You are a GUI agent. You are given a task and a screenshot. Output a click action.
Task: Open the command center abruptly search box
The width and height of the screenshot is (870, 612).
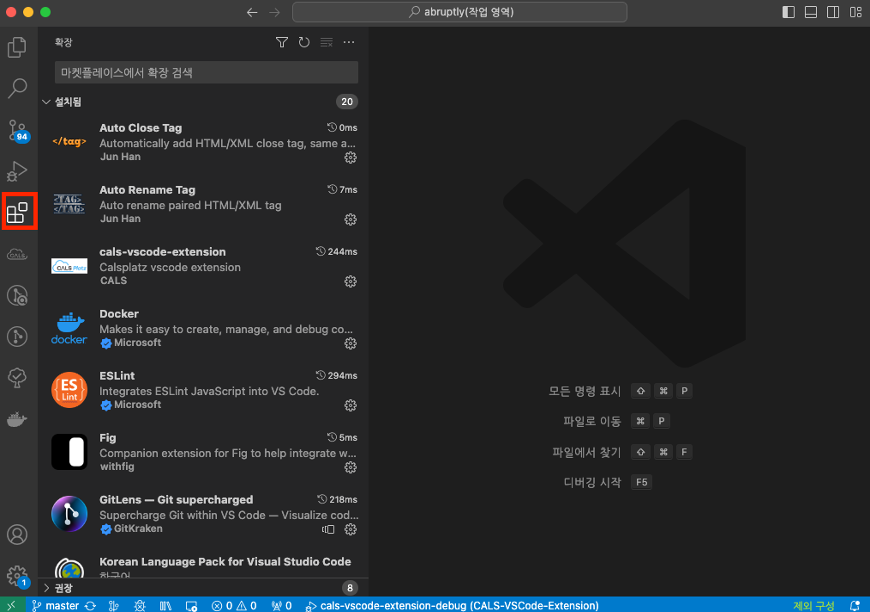[x=459, y=12]
